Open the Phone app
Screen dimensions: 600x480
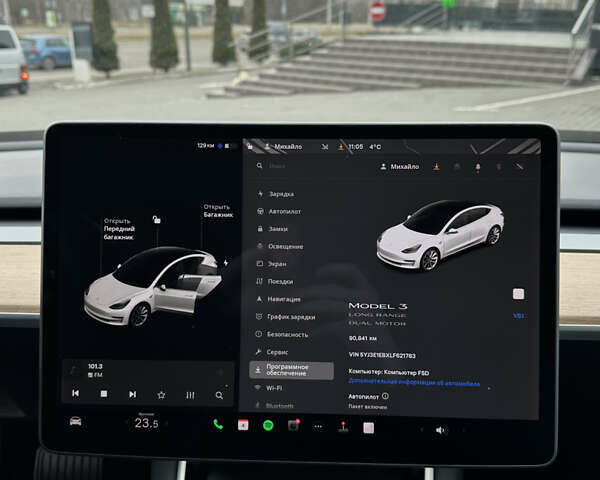pyautogui.click(x=218, y=424)
